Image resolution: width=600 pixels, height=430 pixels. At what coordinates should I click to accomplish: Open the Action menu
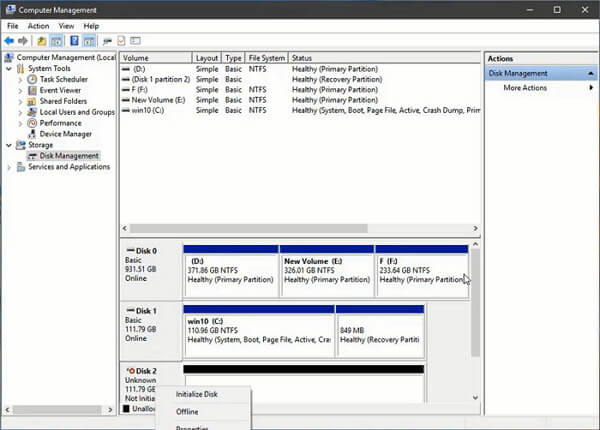38,25
